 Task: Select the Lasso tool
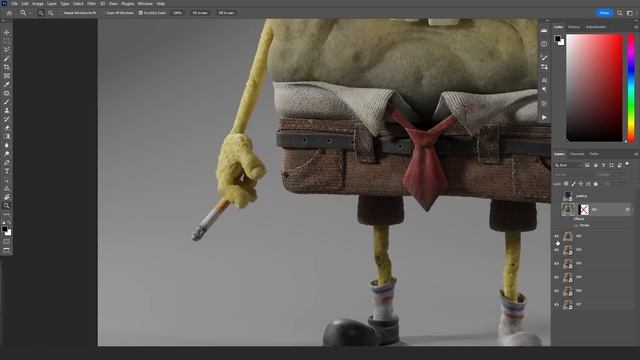pyautogui.click(x=7, y=49)
